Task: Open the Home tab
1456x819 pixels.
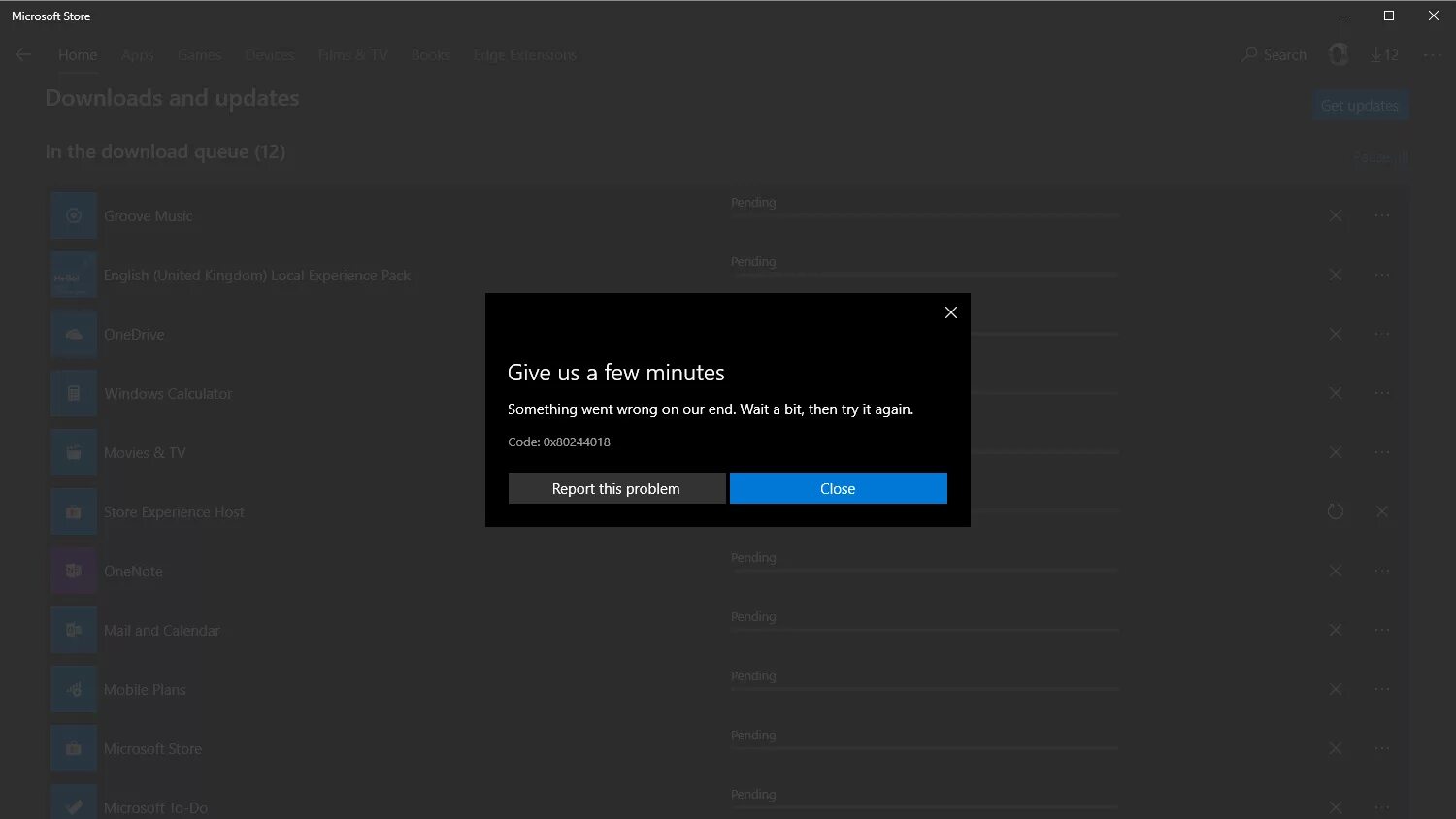Action: coord(78,55)
